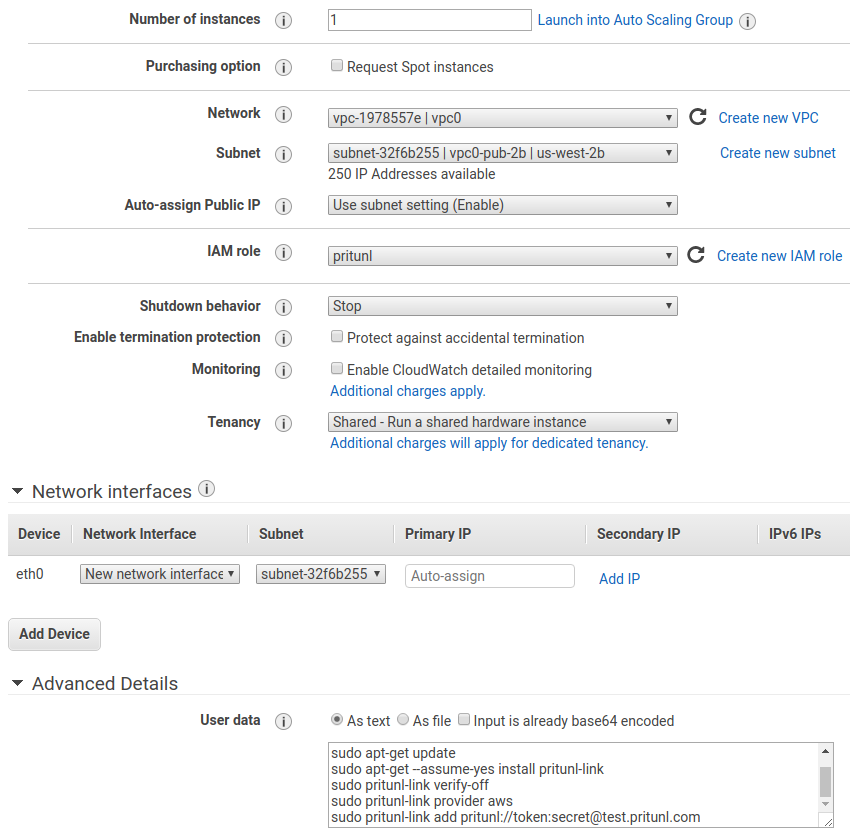Open the Tenancy dropdown
This screenshot has height=835, width=850.
click(x=503, y=422)
